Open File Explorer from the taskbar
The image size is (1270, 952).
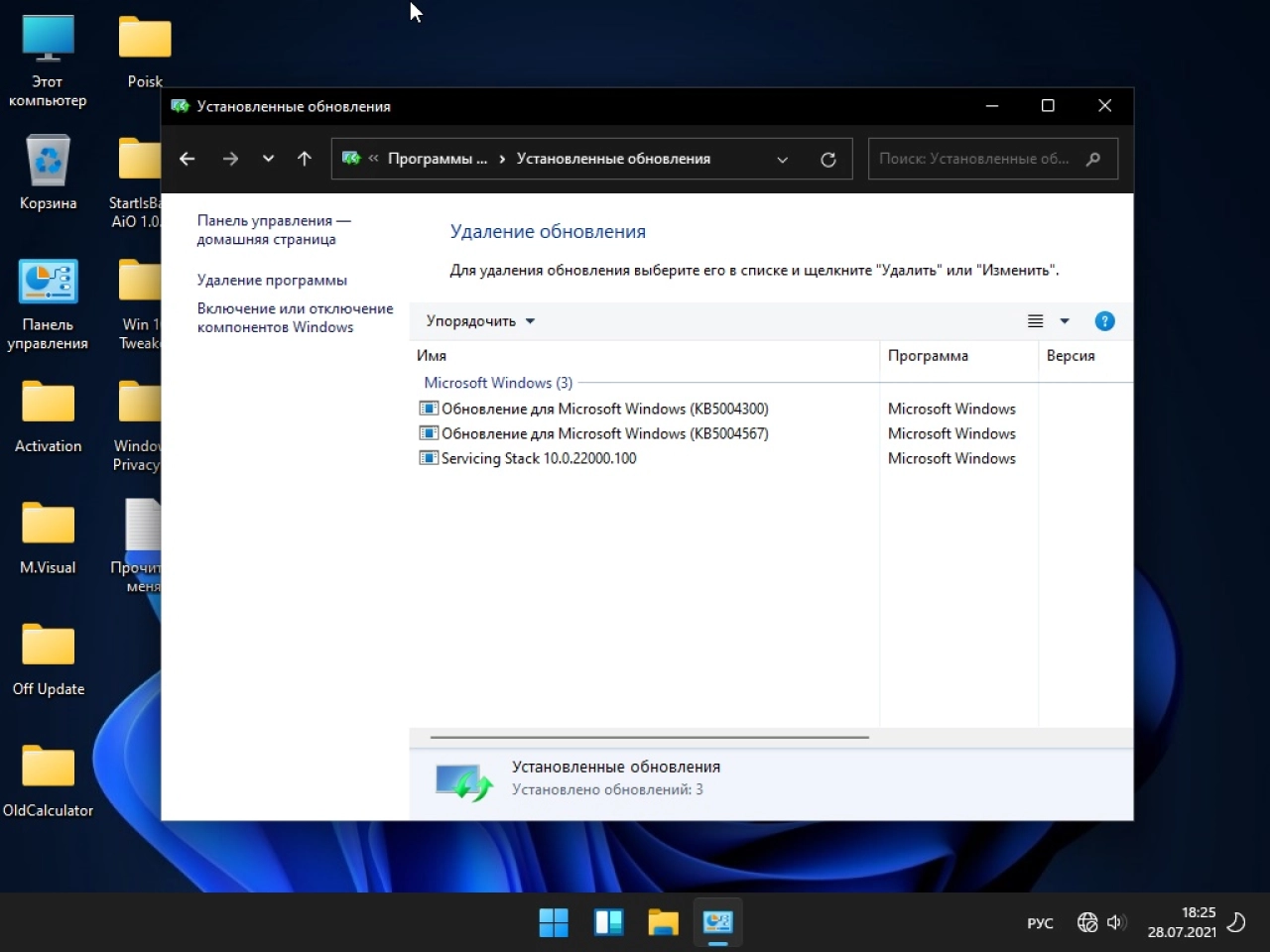pos(663,922)
